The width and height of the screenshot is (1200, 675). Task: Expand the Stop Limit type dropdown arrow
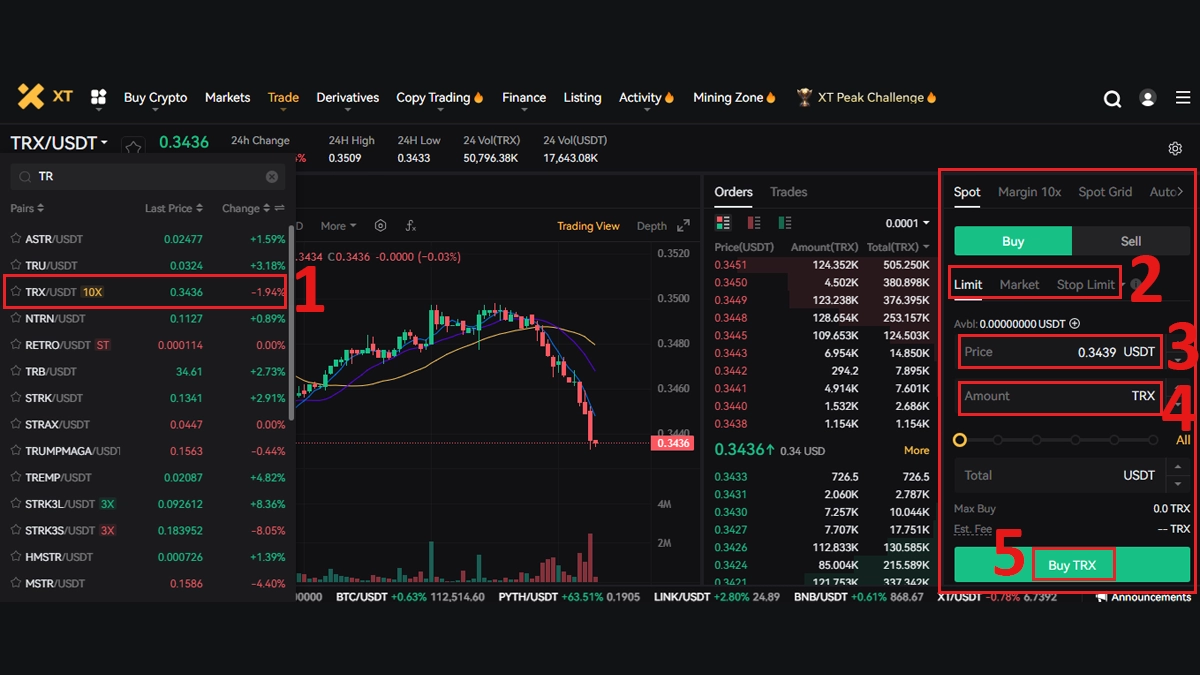(x=1121, y=285)
